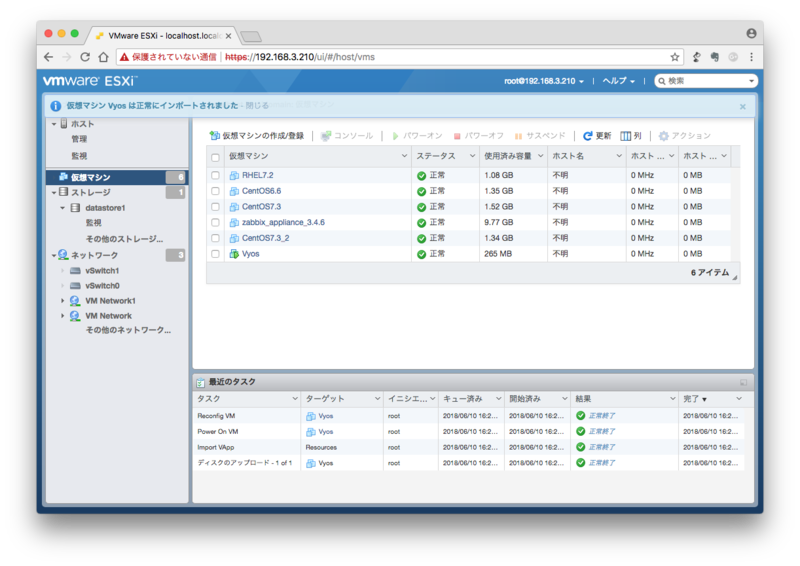Click the create/register VM icon
The width and height of the screenshot is (800, 566).
pos(214,135)
